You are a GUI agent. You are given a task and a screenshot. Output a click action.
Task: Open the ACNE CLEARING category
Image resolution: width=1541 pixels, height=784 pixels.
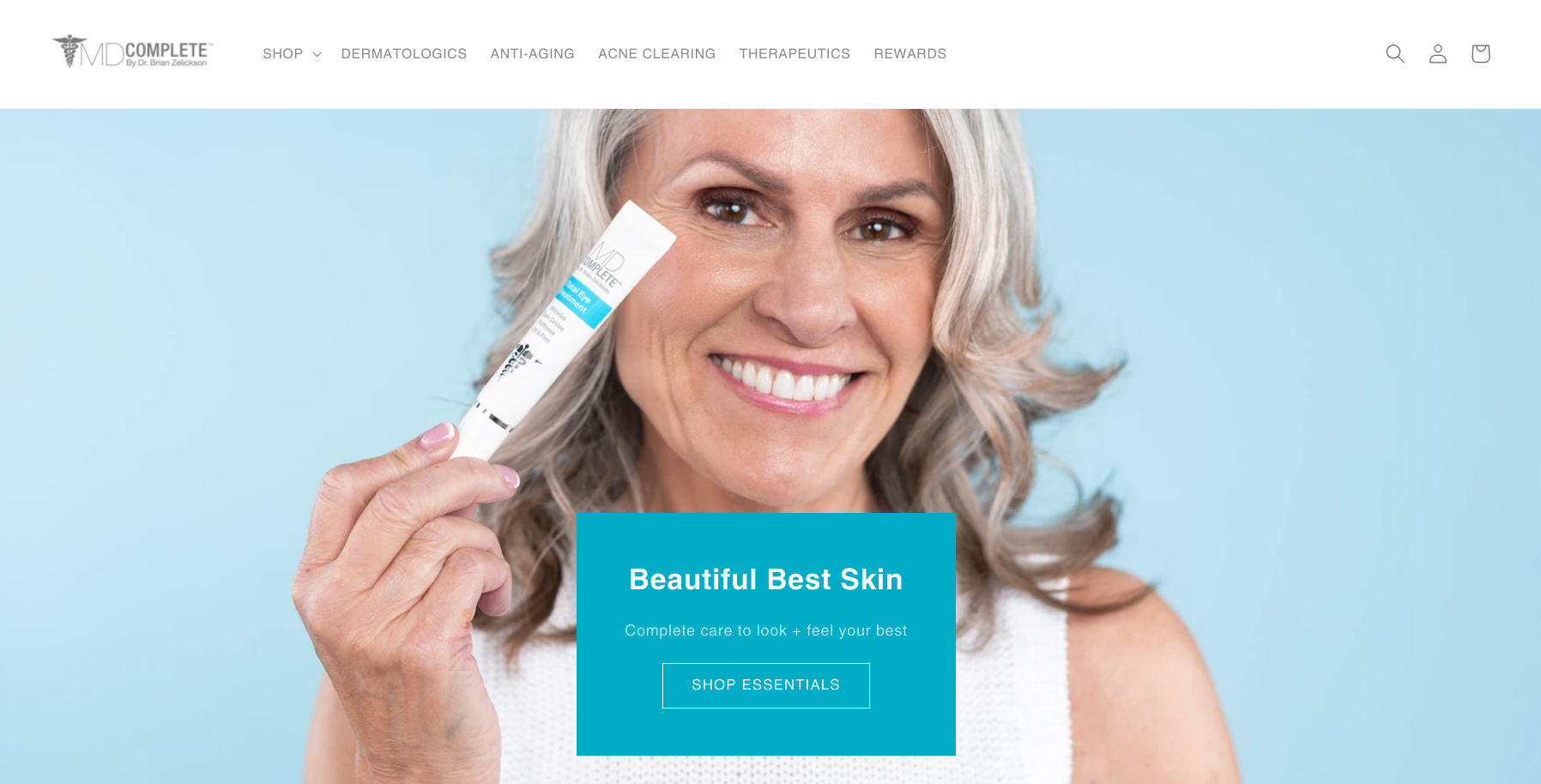(x=657, y=54)
